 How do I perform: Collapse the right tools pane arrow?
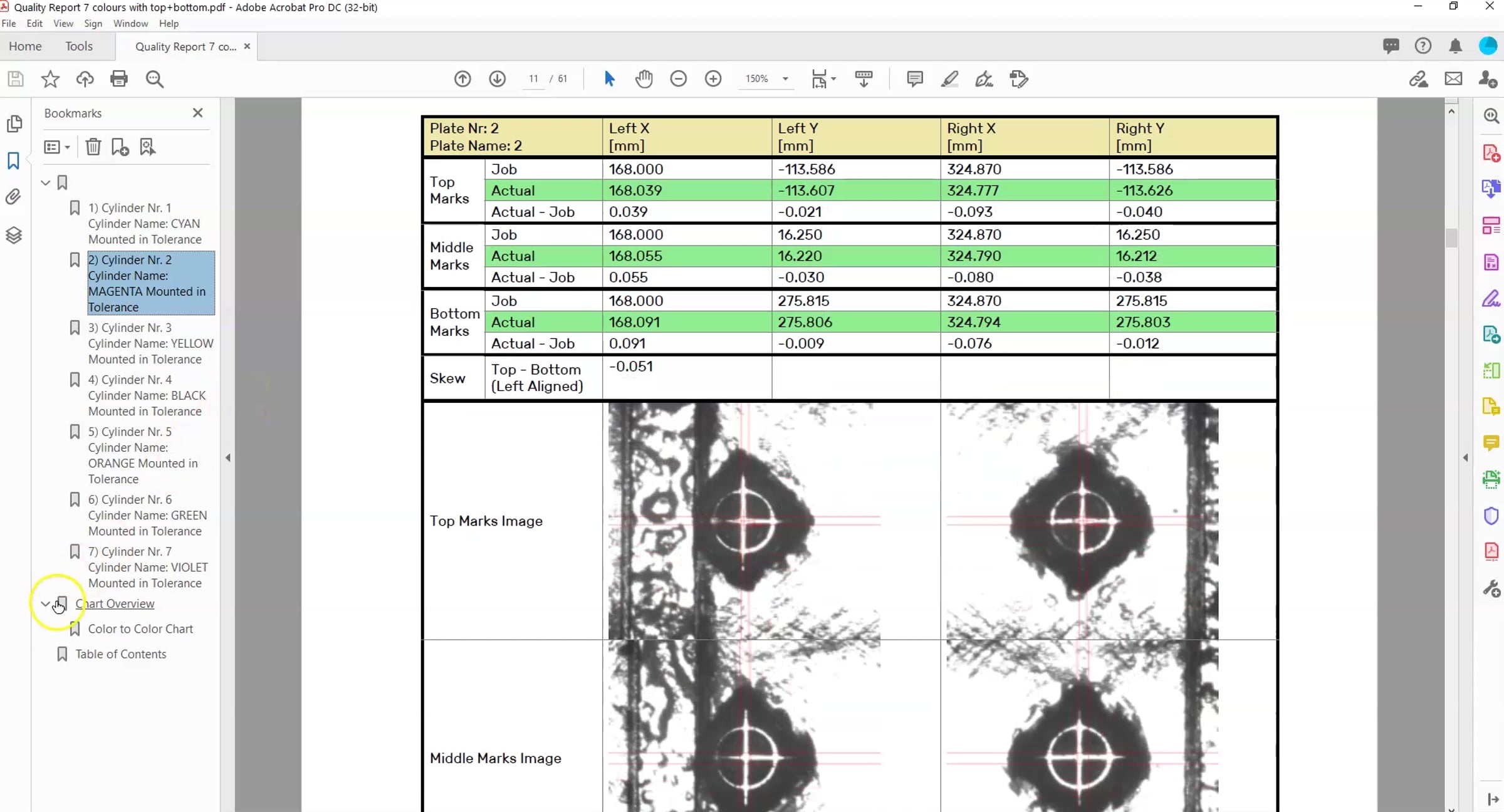pyautogui.click(x=1466, y=458)
